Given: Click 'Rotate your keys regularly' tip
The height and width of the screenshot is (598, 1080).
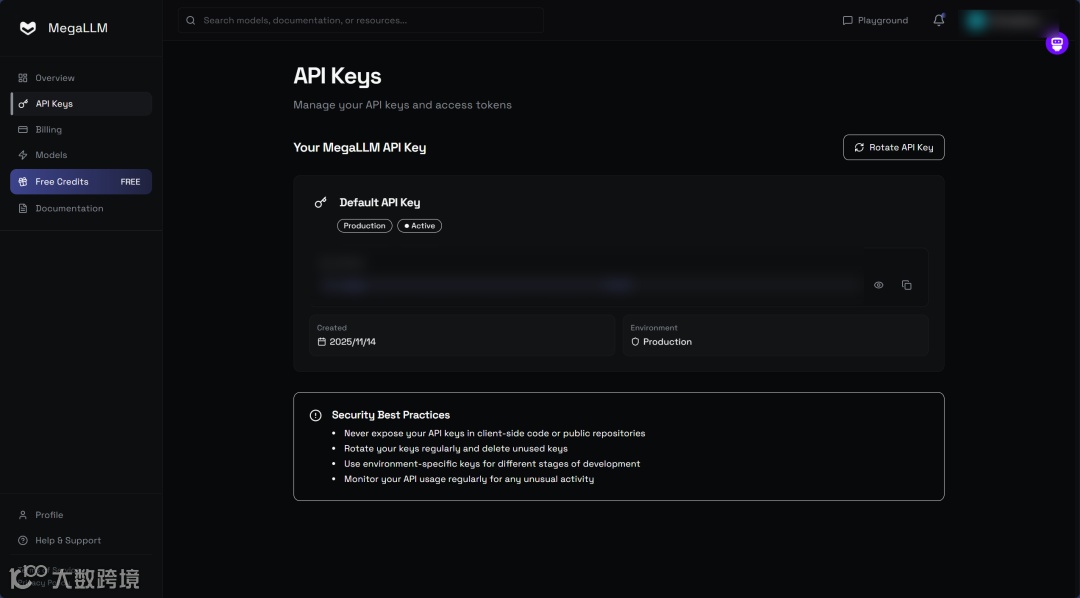Looking at the screenshot, I should (x=456, y=448).
